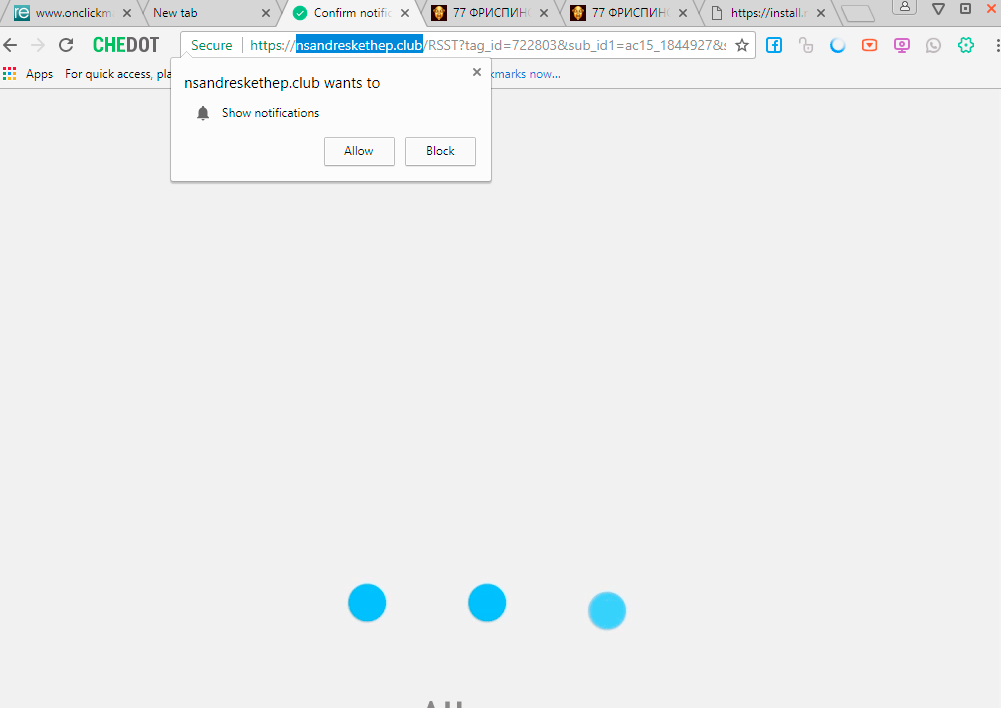Reload the current page
1001x708 pixels.
[66, 45]
